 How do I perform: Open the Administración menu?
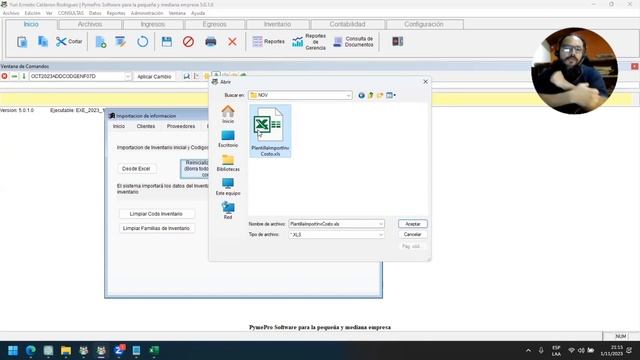(x=147, y=13)
